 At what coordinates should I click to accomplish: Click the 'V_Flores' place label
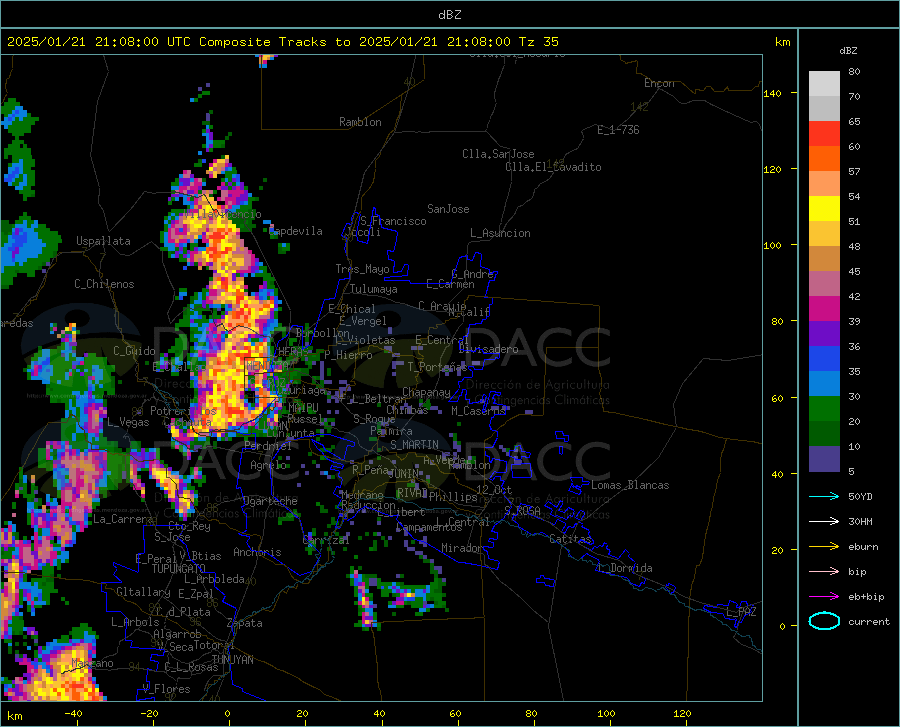(166, 689)
